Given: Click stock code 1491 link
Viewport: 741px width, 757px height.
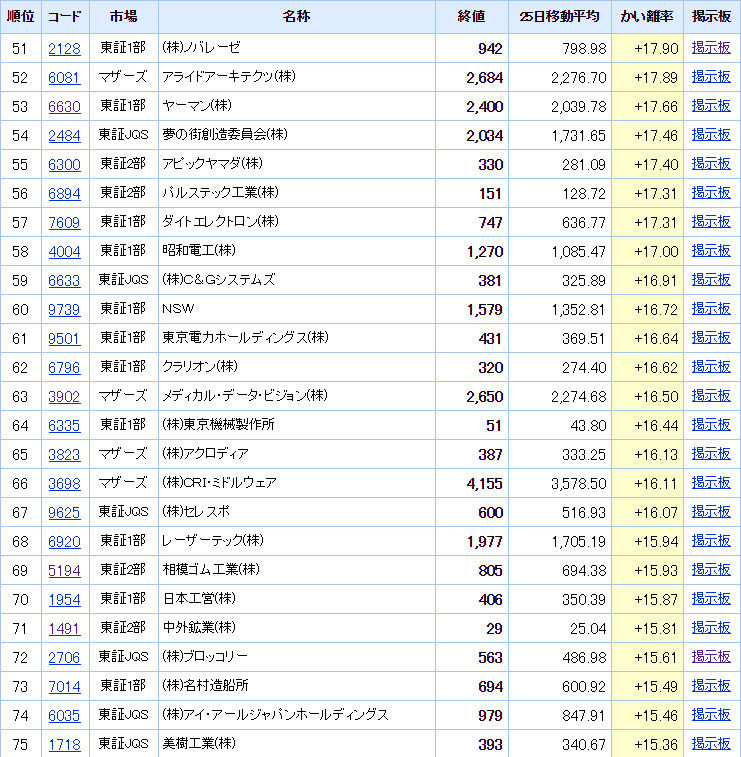Looking at the screenshot, I should 64,628.
